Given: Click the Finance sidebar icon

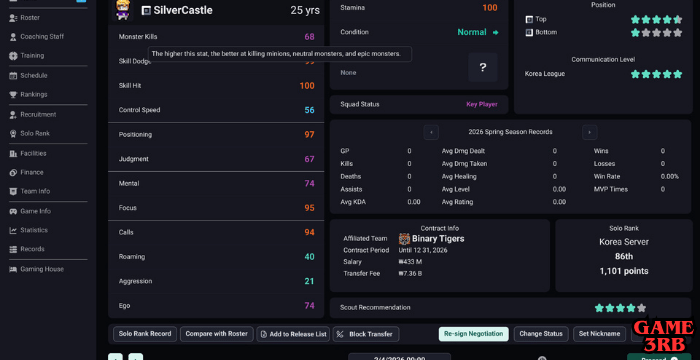Looking at the screenshot, I should tap(13, 172).
